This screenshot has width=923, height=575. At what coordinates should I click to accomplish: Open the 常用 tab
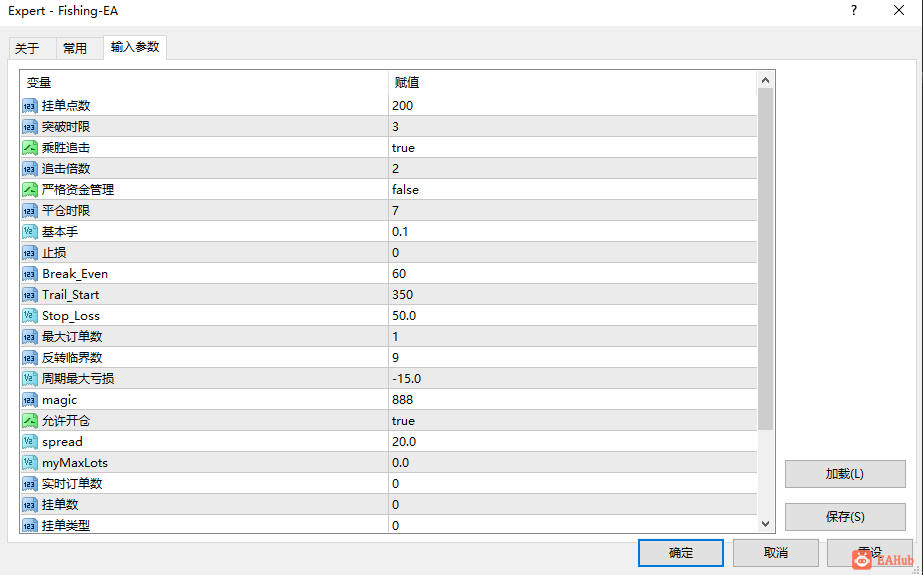coord(75,49)
